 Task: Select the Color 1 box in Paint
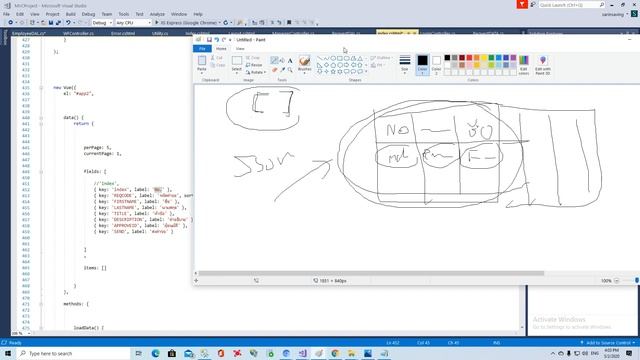point(422,65)
